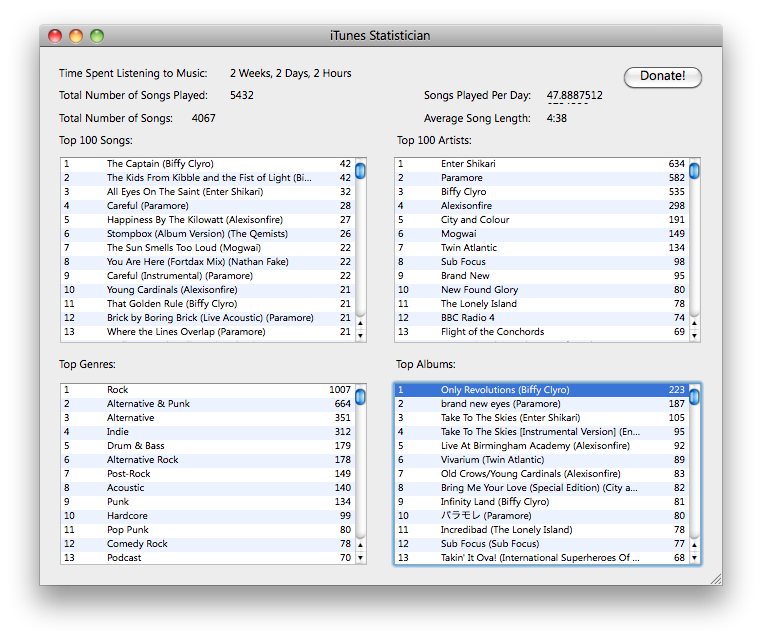Click Top 100 Songs scrollbar thumb
This screenshot has width=762, height=640.
[x=360, y=171]
